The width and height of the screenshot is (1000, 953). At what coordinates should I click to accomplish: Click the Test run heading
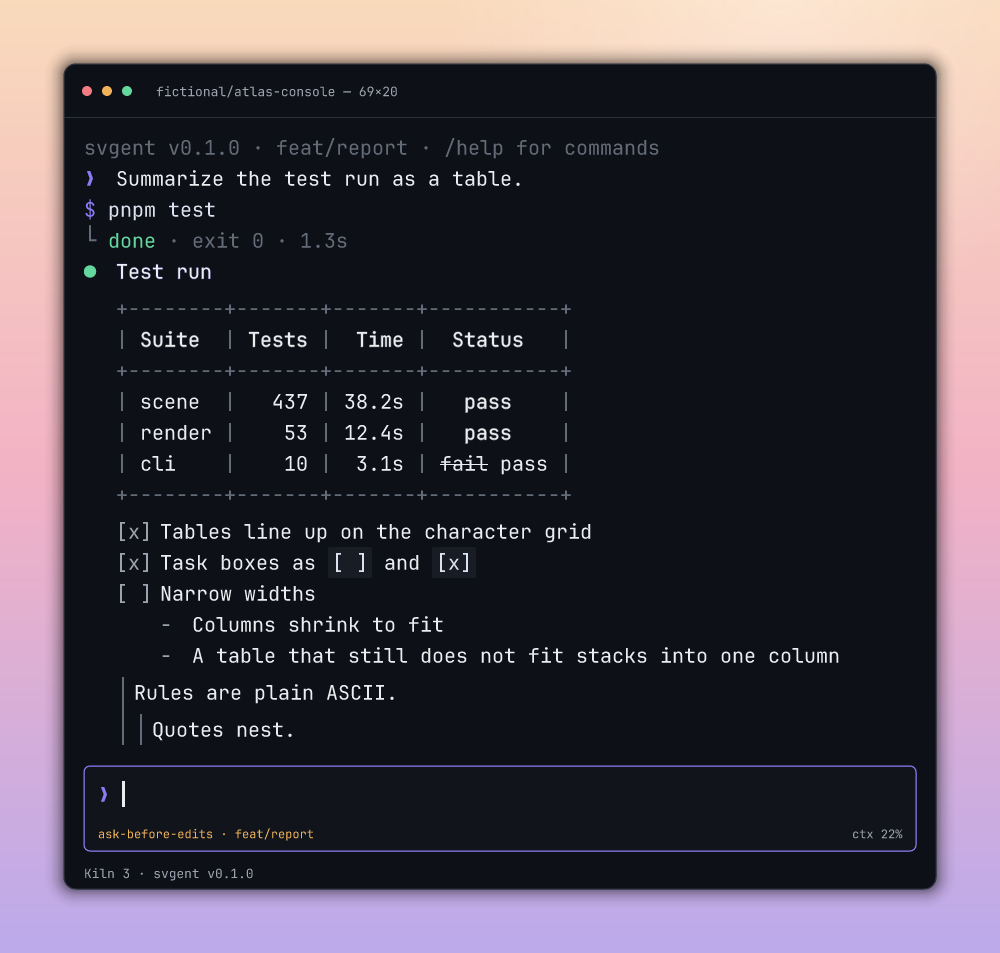tap(164, 272)
